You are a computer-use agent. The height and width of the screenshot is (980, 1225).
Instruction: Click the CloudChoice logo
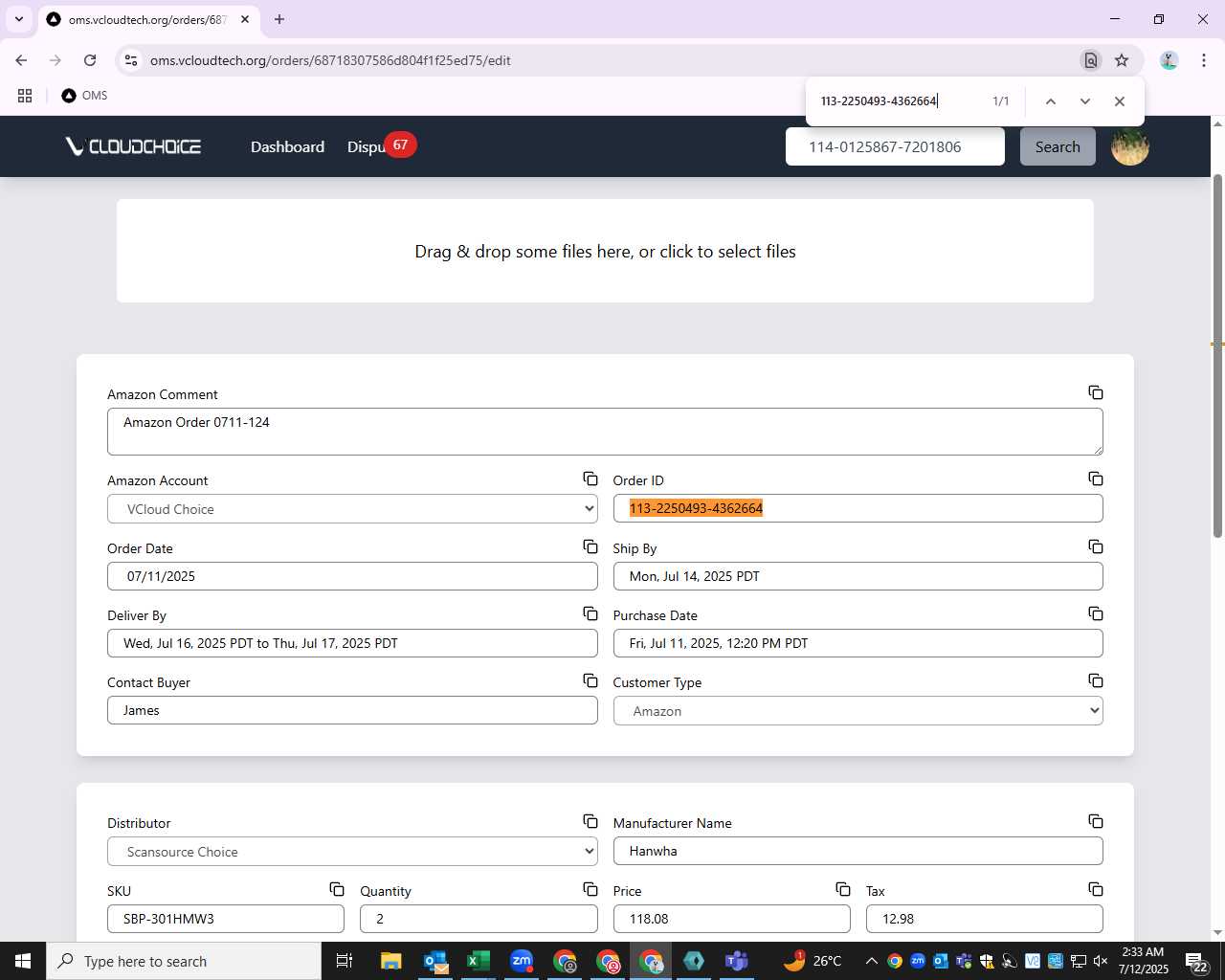(133, 146)
